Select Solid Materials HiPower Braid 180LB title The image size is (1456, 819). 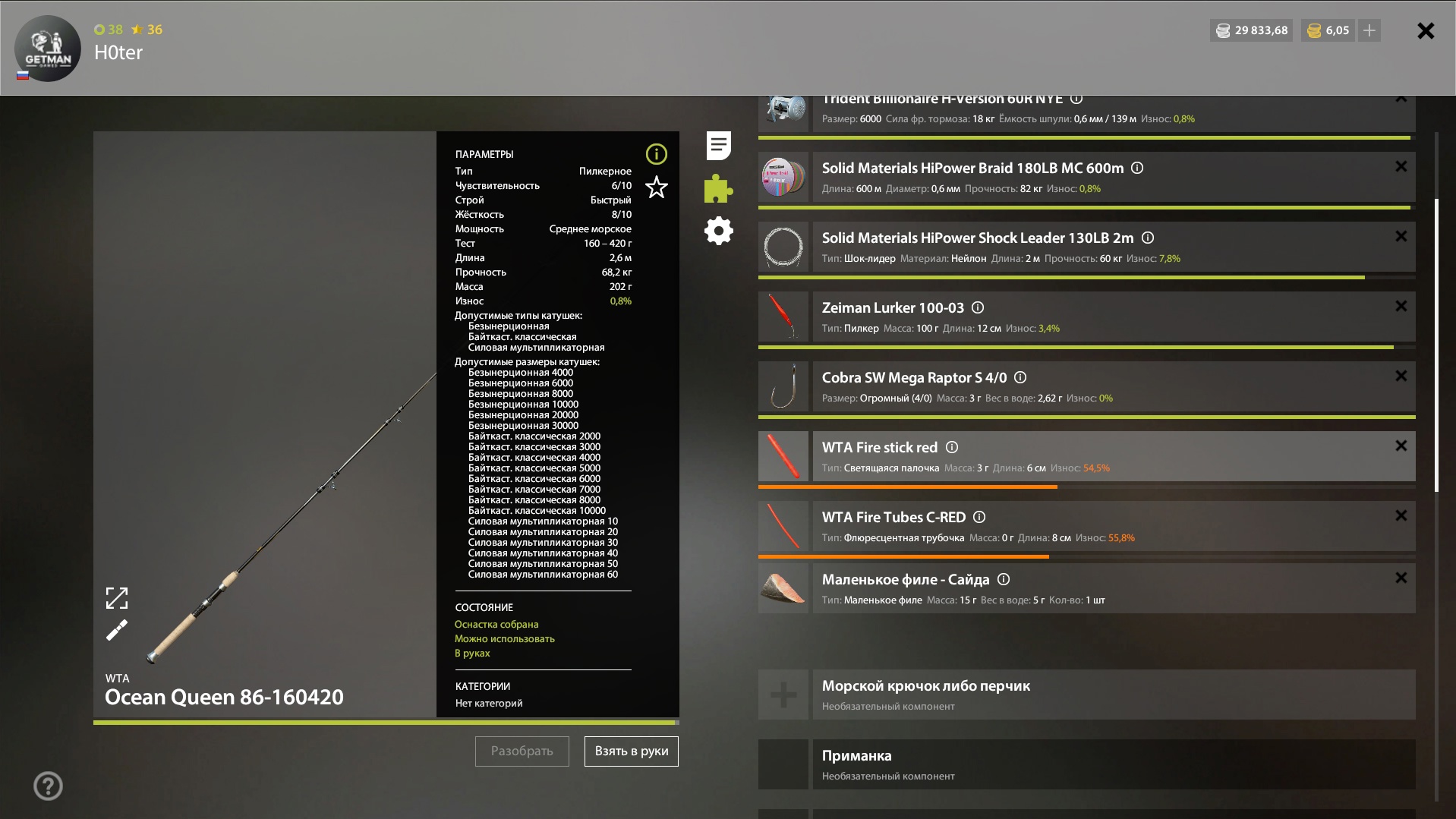(x=973, y=168)
